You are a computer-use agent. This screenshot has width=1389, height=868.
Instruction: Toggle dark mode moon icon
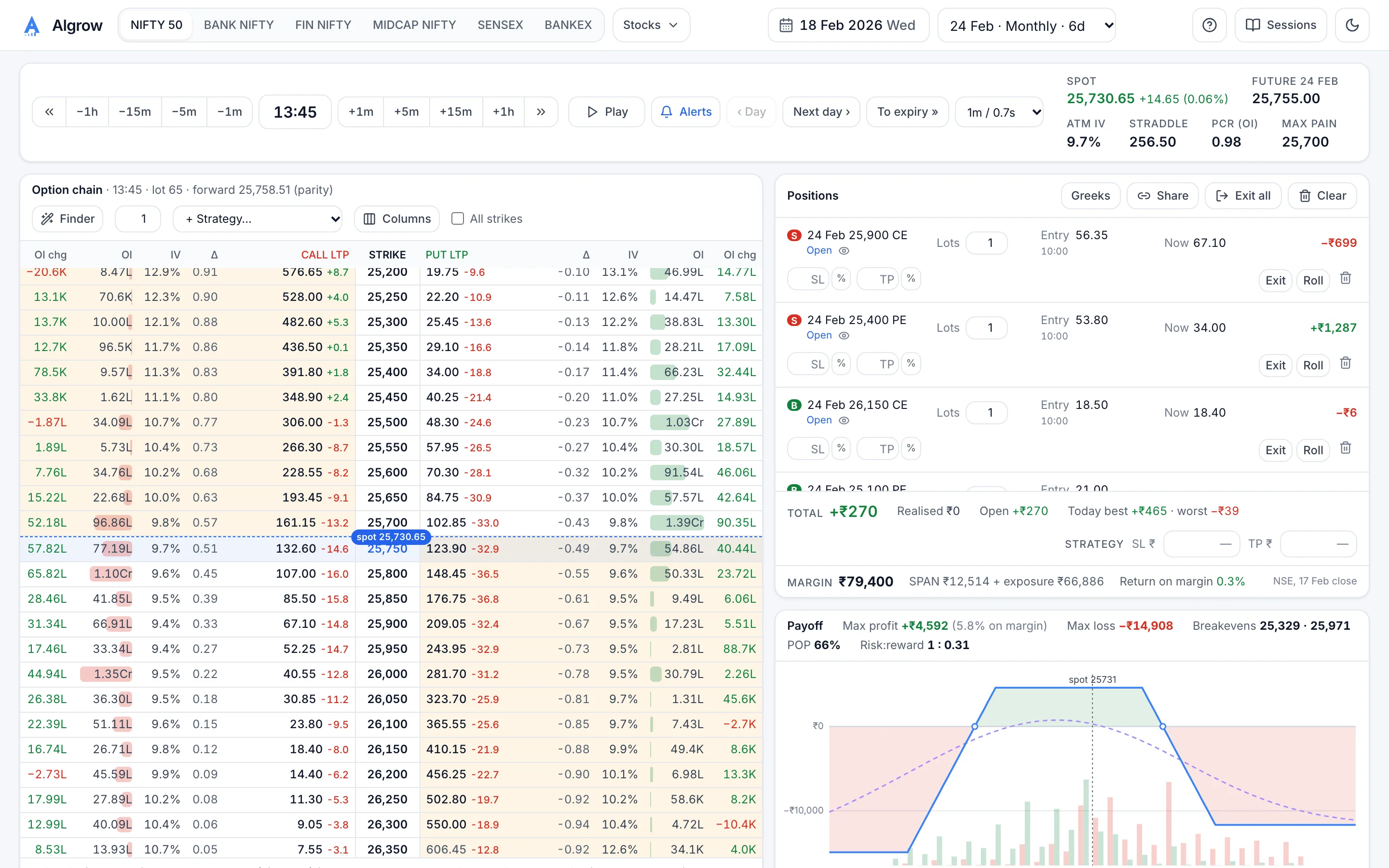[x=1352, y=25]
